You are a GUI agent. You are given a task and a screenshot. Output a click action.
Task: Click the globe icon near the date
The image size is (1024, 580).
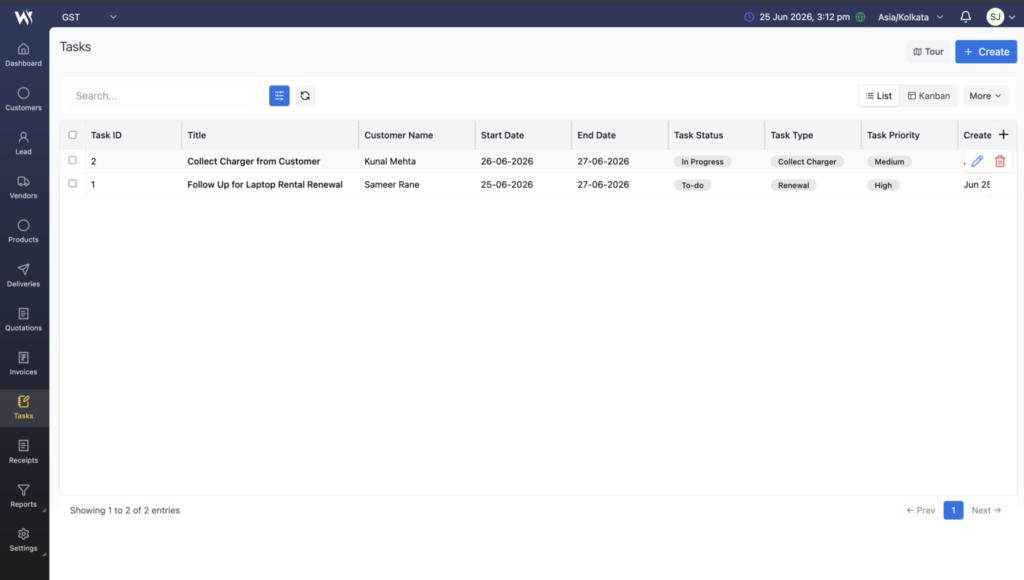point(860,17)
